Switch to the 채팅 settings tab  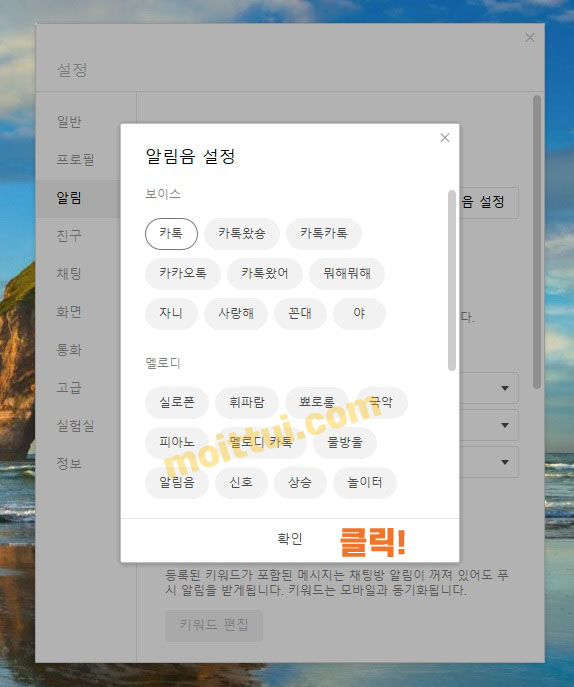(x=69, y=274)
